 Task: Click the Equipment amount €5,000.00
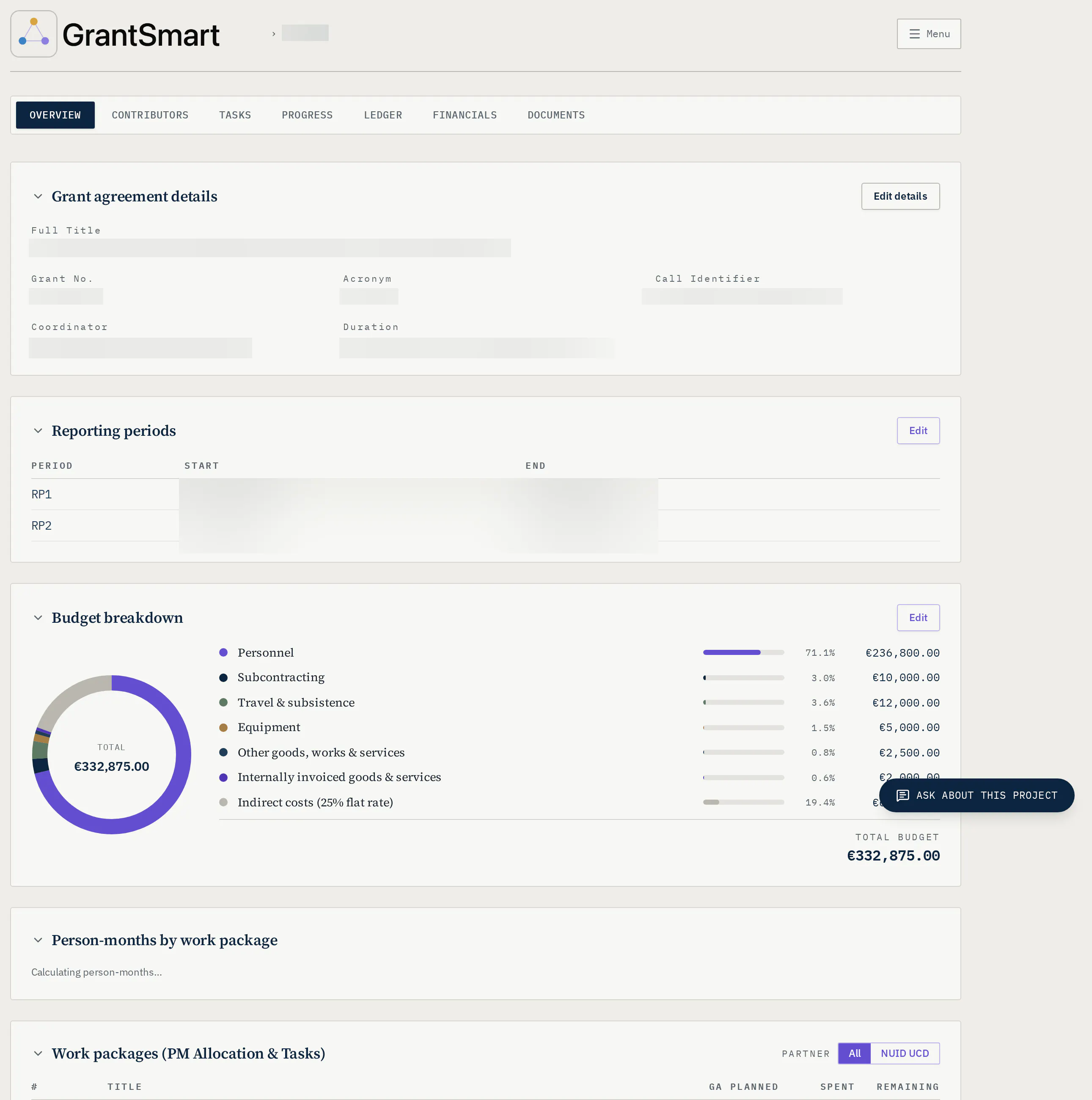tap(909, 728)
